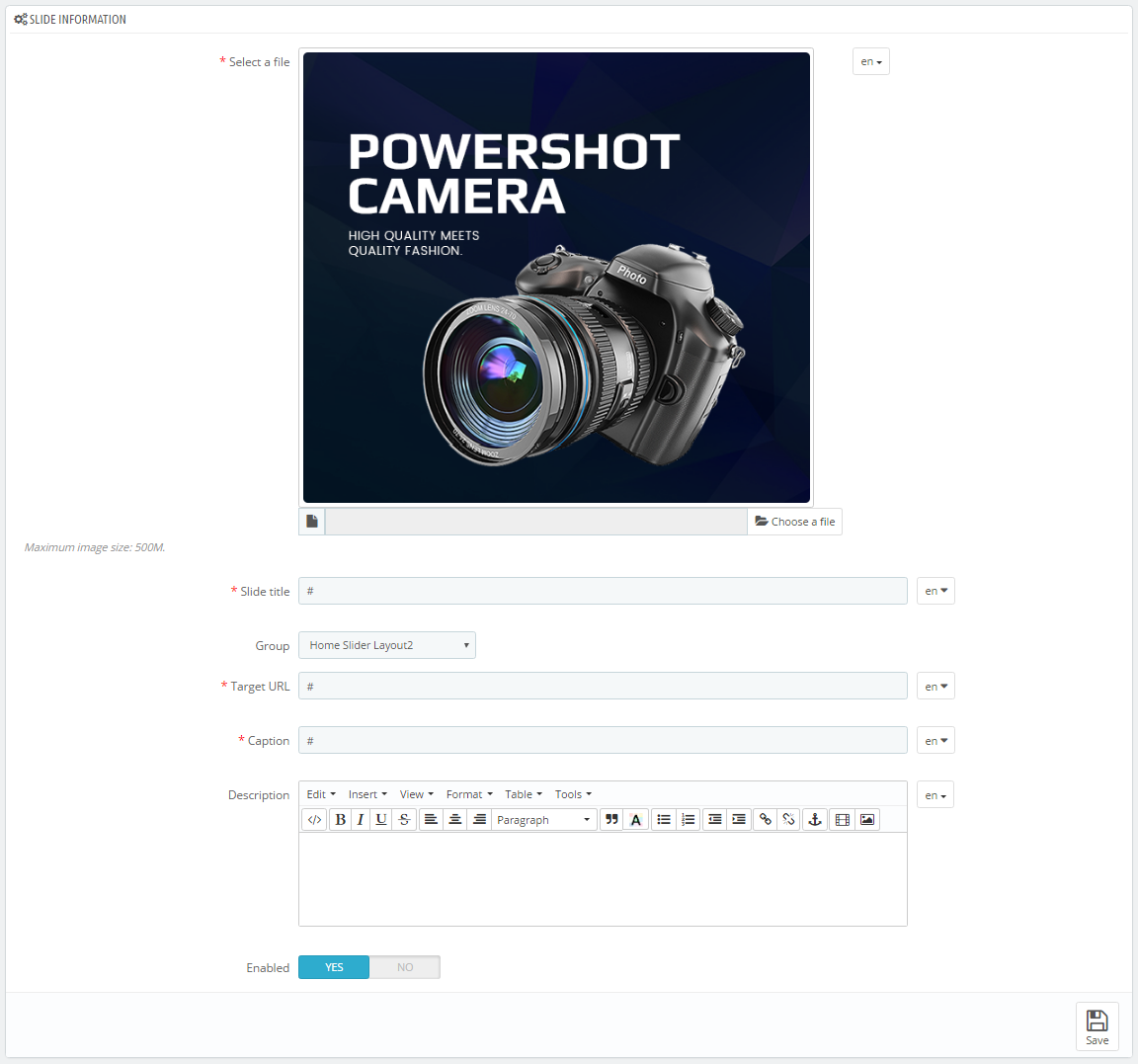
Task: Open the View menu in editor
Action: [x=417, y=794]
